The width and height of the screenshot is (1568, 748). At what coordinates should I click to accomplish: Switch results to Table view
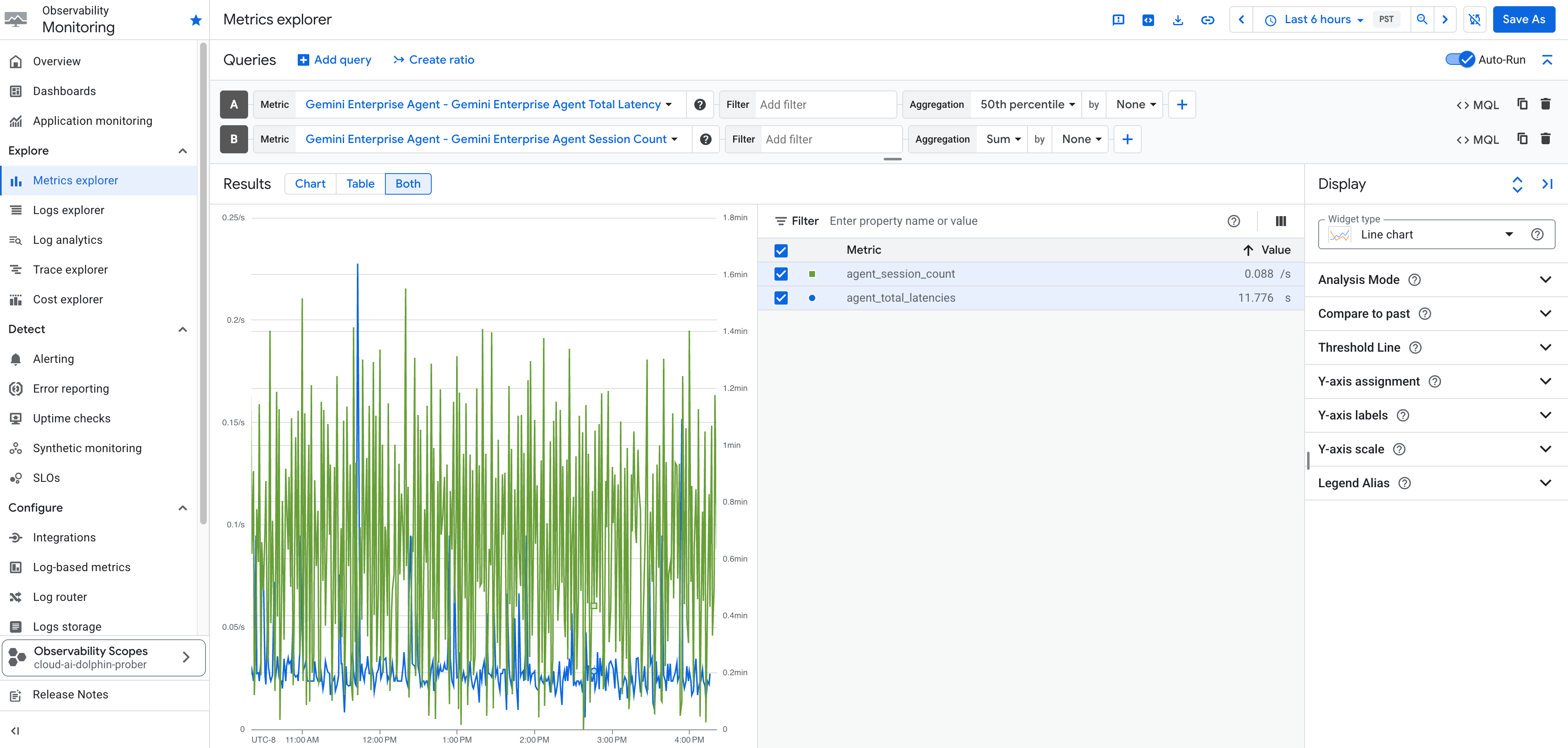(360, 183)
